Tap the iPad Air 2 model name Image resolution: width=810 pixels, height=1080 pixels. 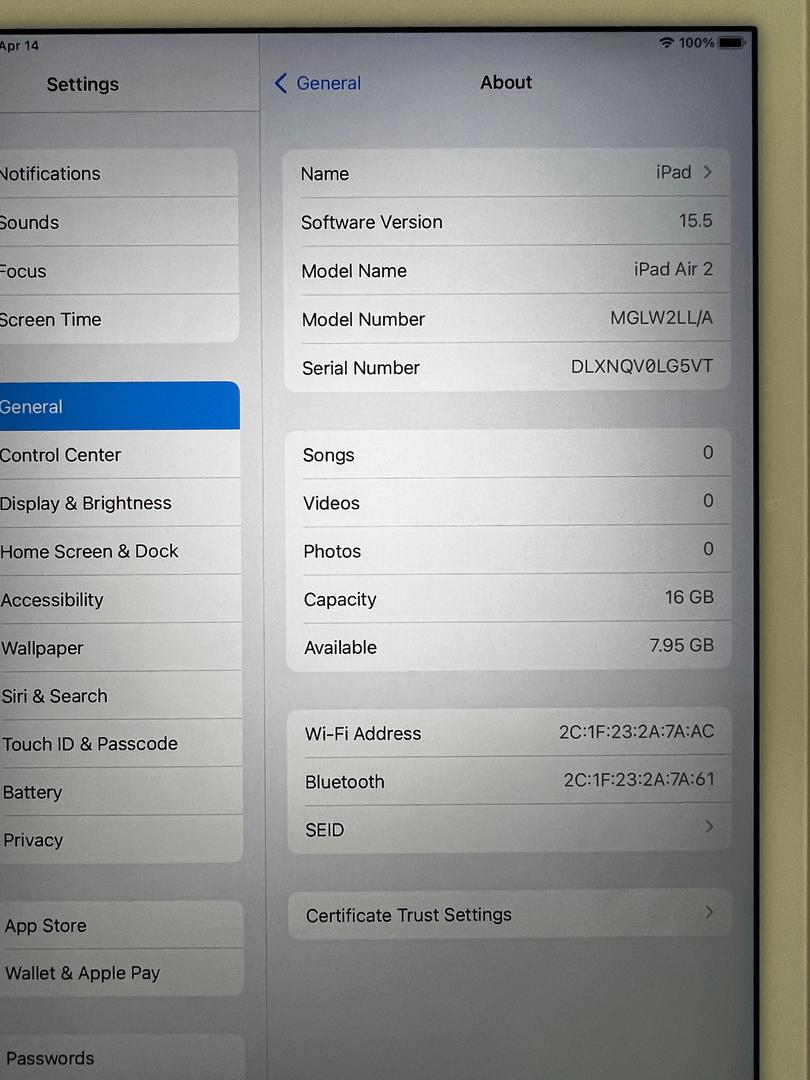tap(673, 269)
